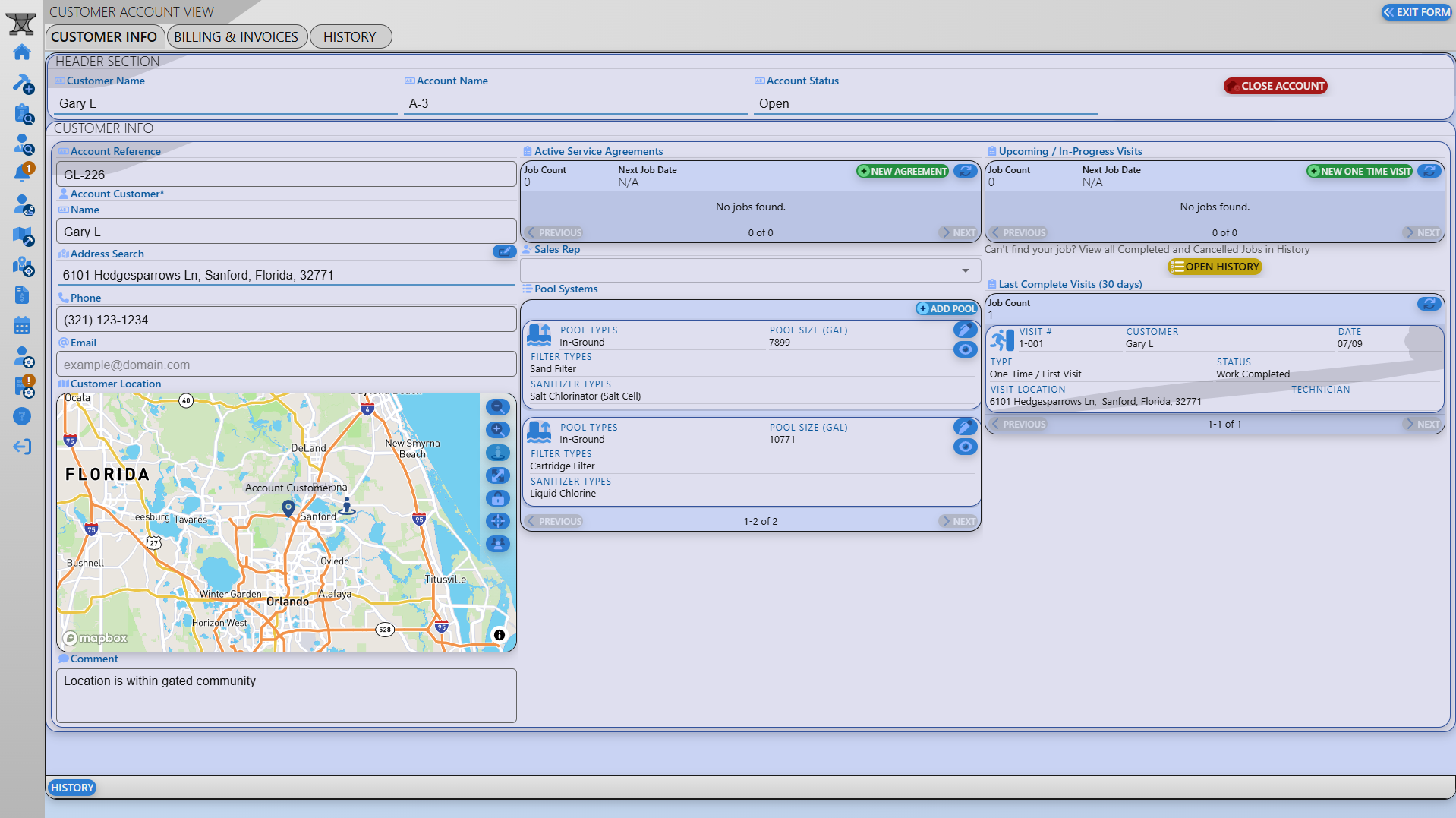Go to previous page of Last Complete Visits
Image resolution: width=1456 pixels, height=818 pixels.
pos(1019,424)
